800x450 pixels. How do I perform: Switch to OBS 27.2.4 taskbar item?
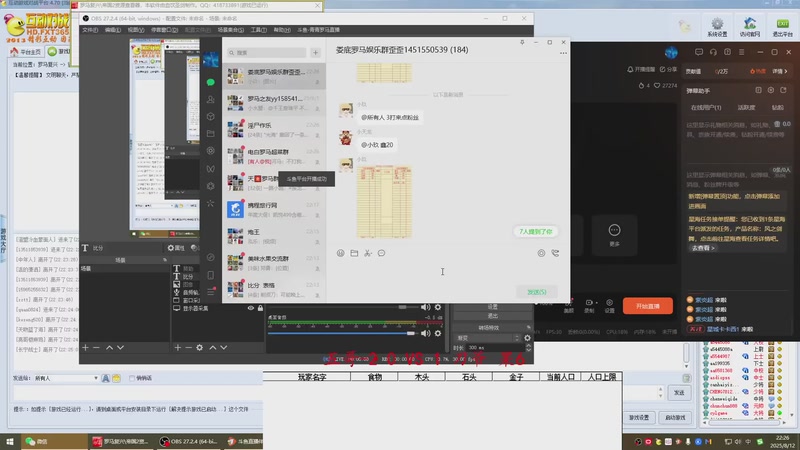pyautogui.click(x=188, y=441)
